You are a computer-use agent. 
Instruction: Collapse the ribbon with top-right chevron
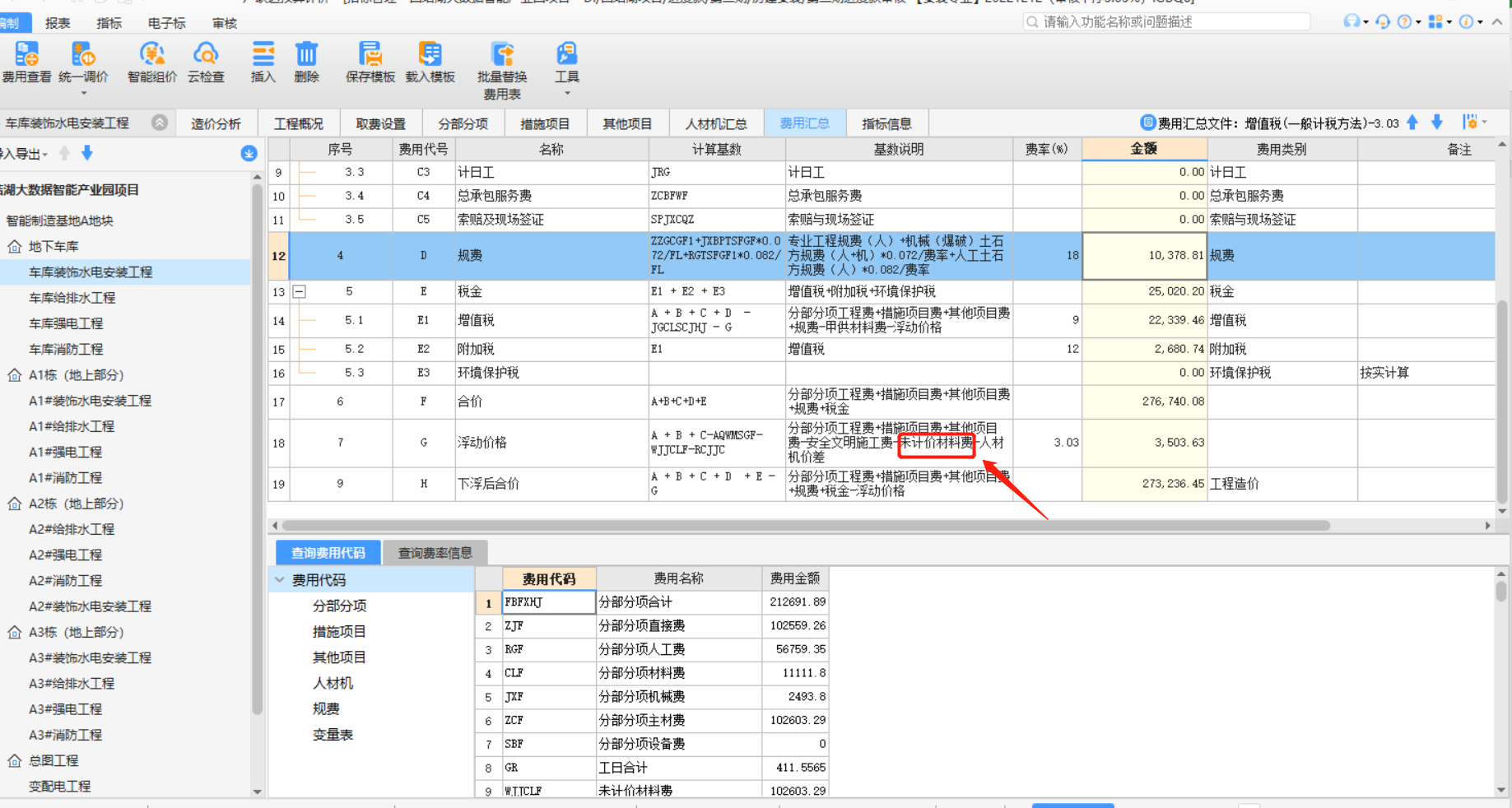pyautogui.click(x=1496, y=21)
